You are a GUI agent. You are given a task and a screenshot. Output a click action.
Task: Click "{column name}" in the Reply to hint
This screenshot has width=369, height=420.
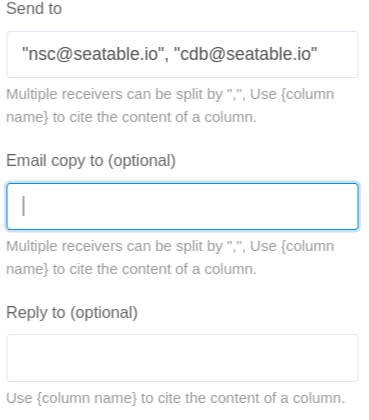click(87, 398)
